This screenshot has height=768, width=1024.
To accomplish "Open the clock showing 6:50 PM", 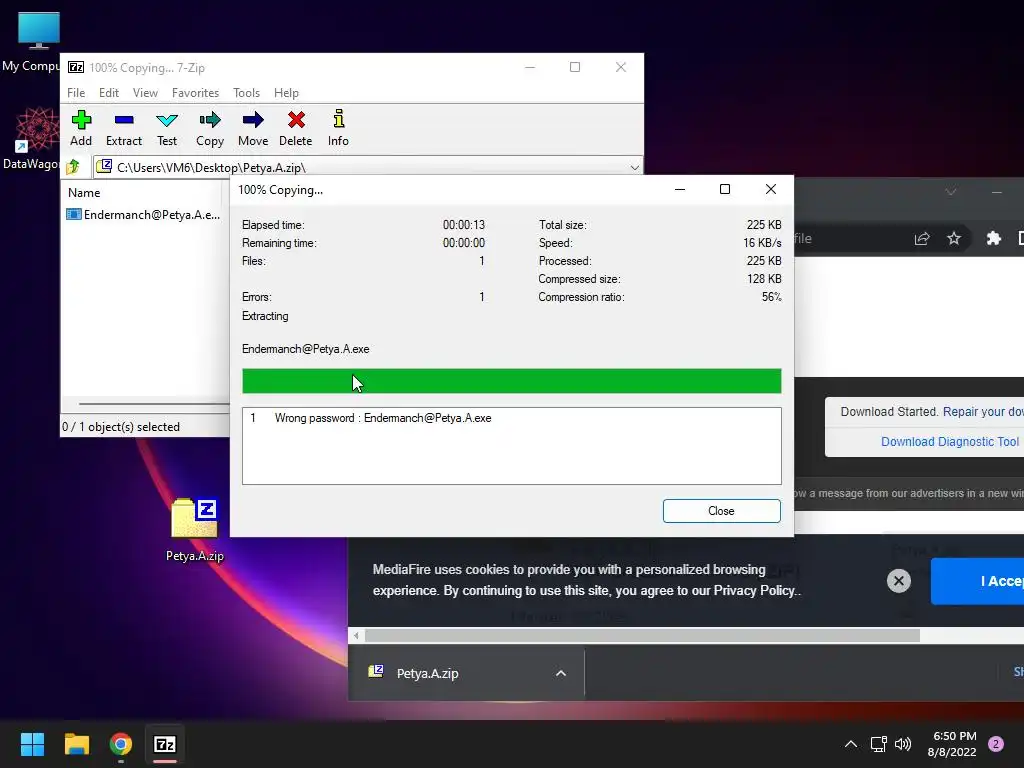I will [952, 744].
